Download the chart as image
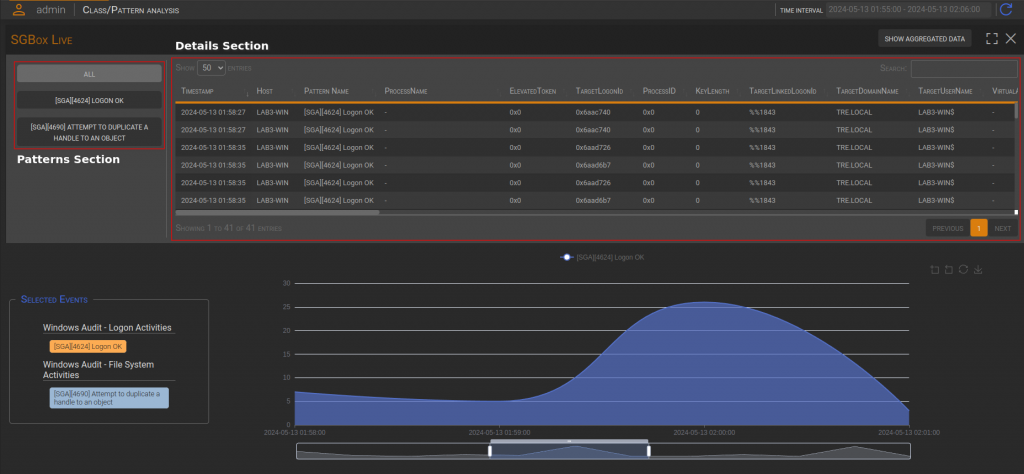 978,270
